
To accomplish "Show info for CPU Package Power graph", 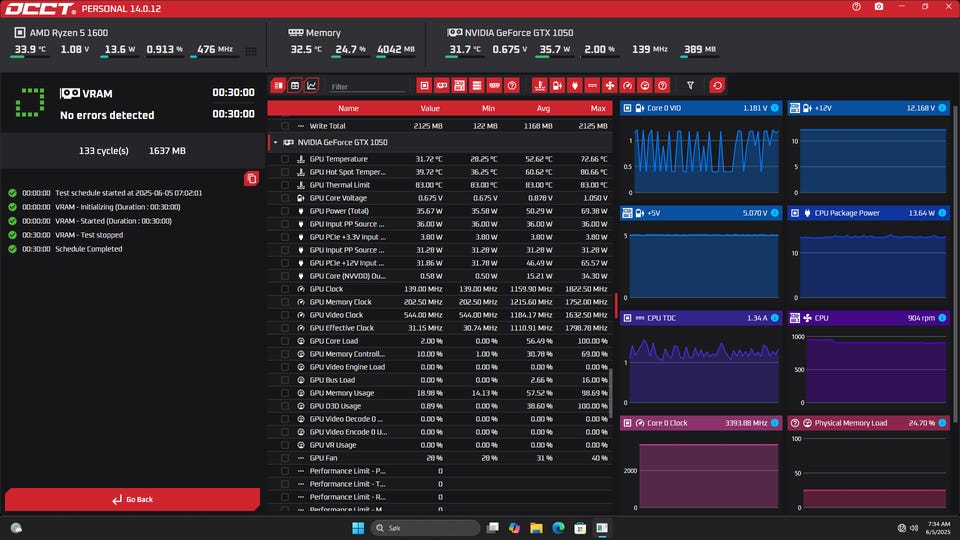I will (x=942, y=213).
